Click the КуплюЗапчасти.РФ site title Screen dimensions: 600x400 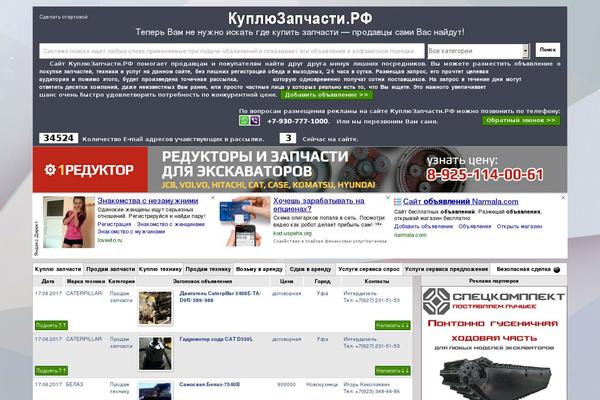pyautogui.click(x=300, y=18)
